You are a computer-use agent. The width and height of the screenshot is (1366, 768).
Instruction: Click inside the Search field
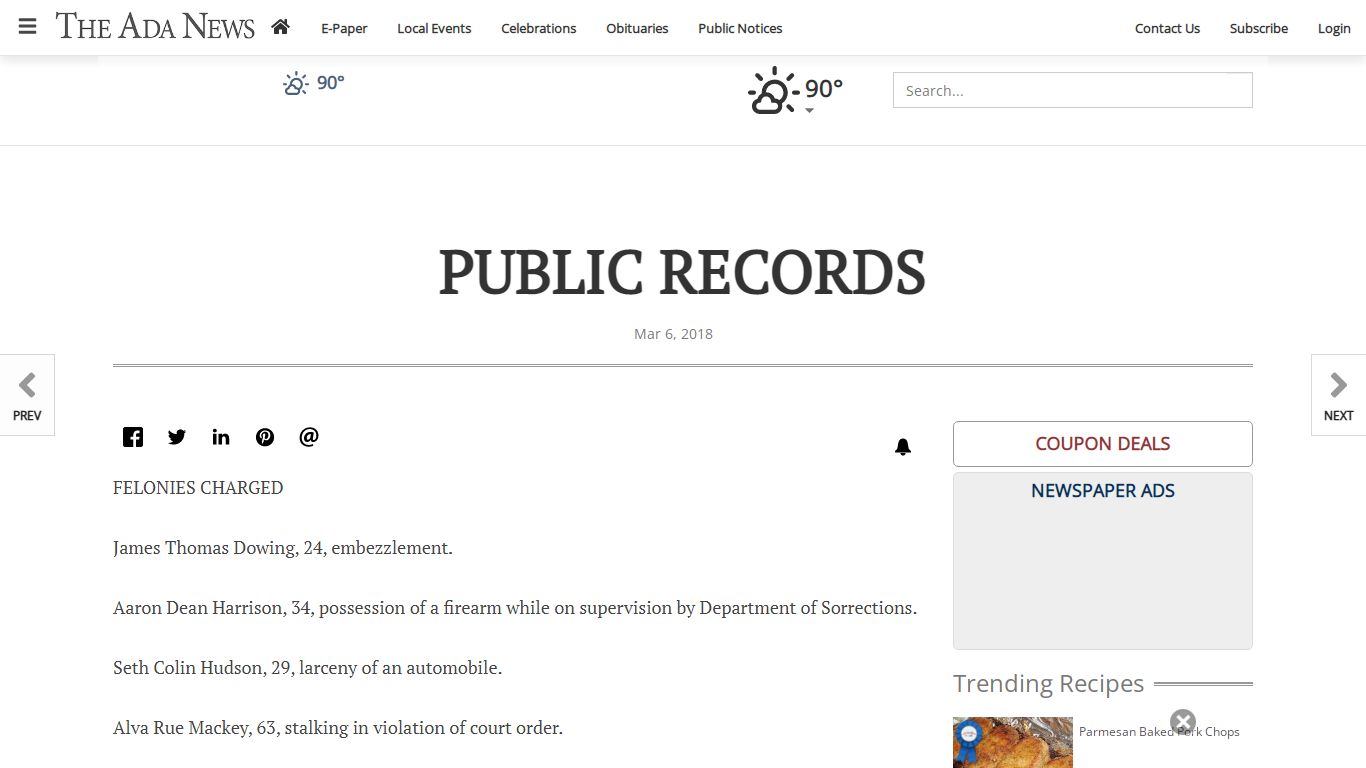[1072, 90]
